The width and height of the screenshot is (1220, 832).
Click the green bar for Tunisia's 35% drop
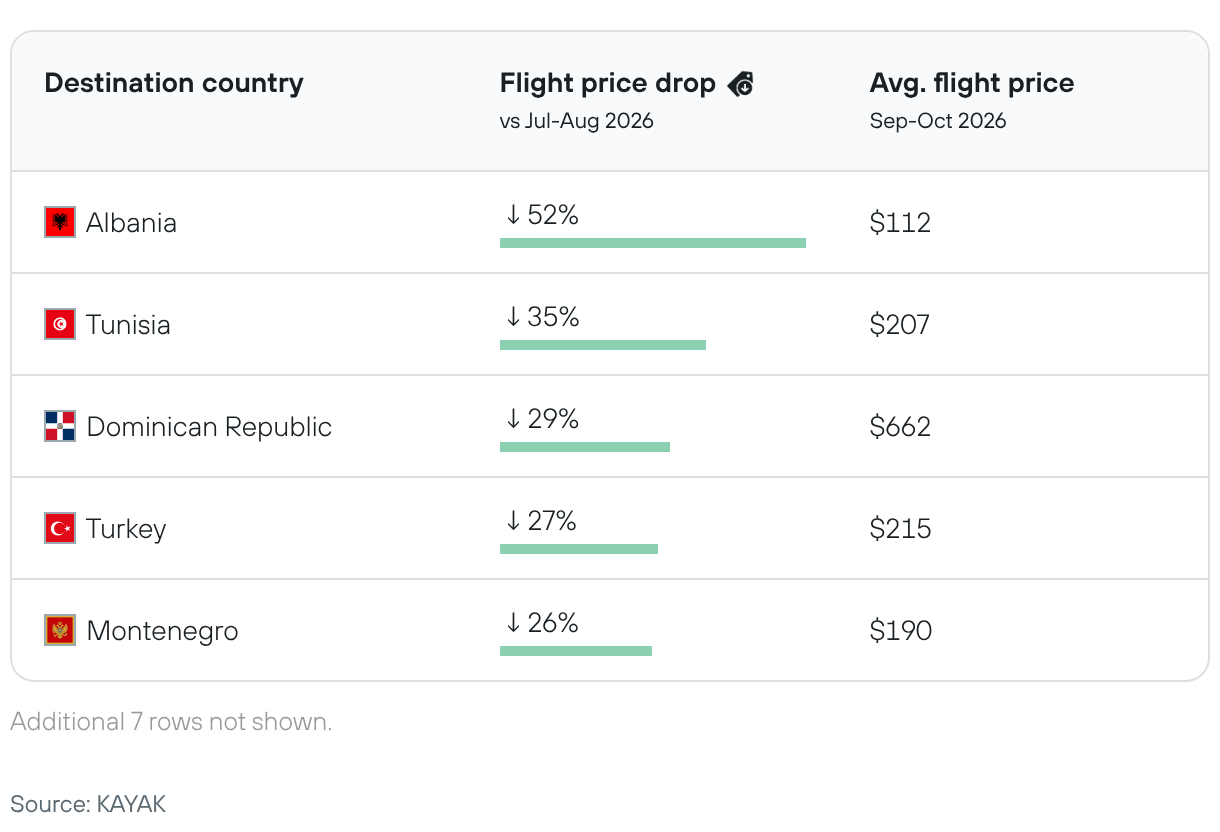[603, 345]
